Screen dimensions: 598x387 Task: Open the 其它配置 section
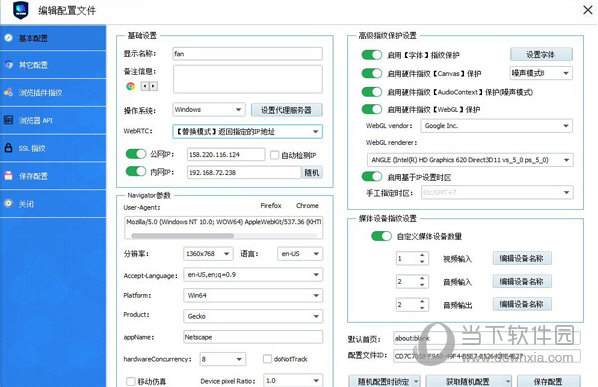click(53, 65)
